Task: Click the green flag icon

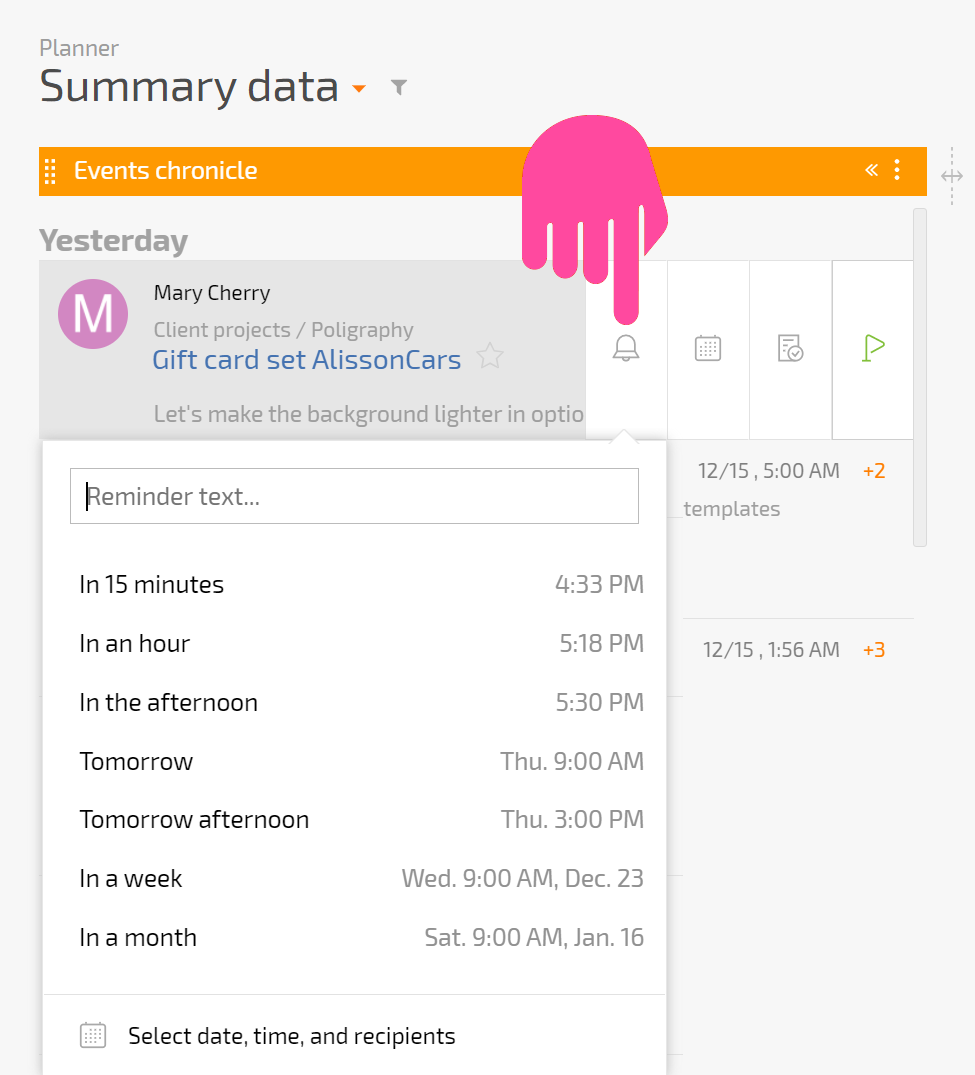Action: (x=873, y=348)
